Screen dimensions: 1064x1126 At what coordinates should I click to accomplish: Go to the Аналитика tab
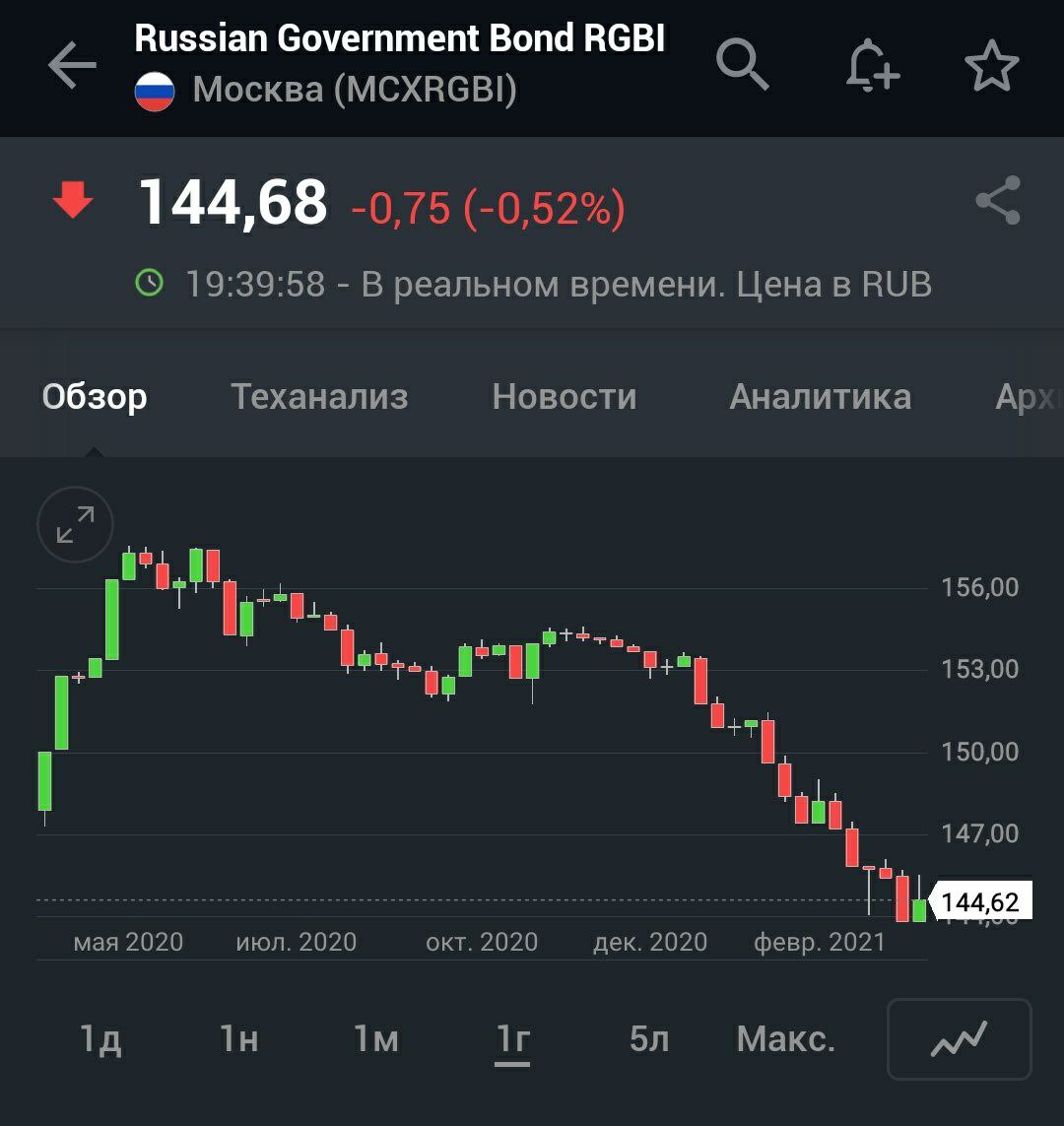820,396
